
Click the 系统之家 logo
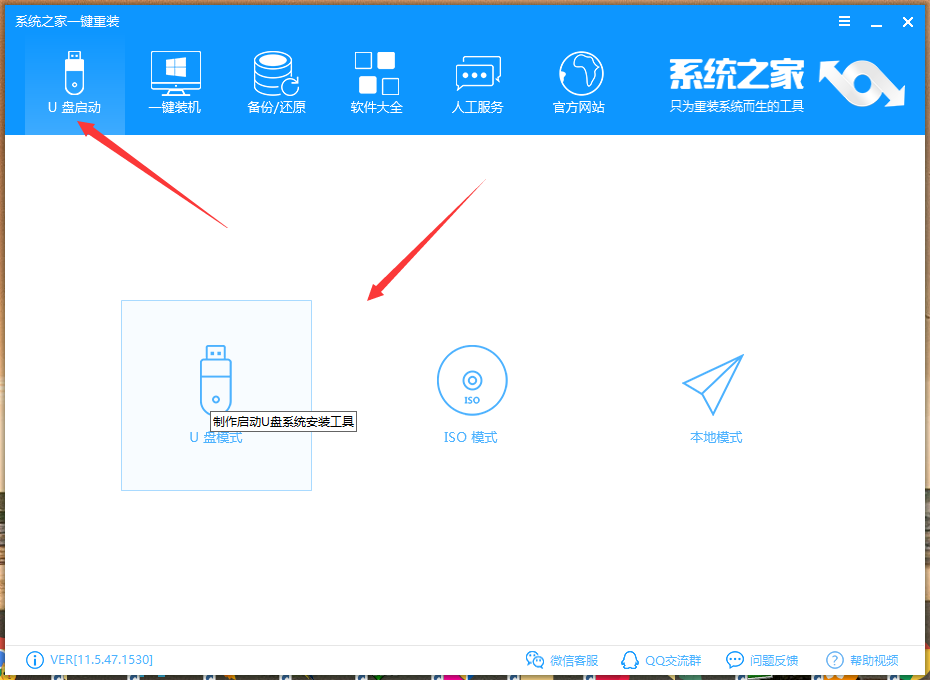(737, 75)
